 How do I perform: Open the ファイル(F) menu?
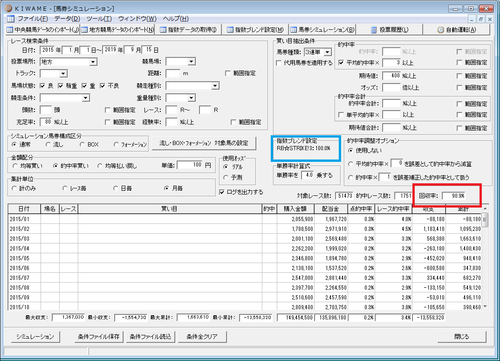click(33, 19)
